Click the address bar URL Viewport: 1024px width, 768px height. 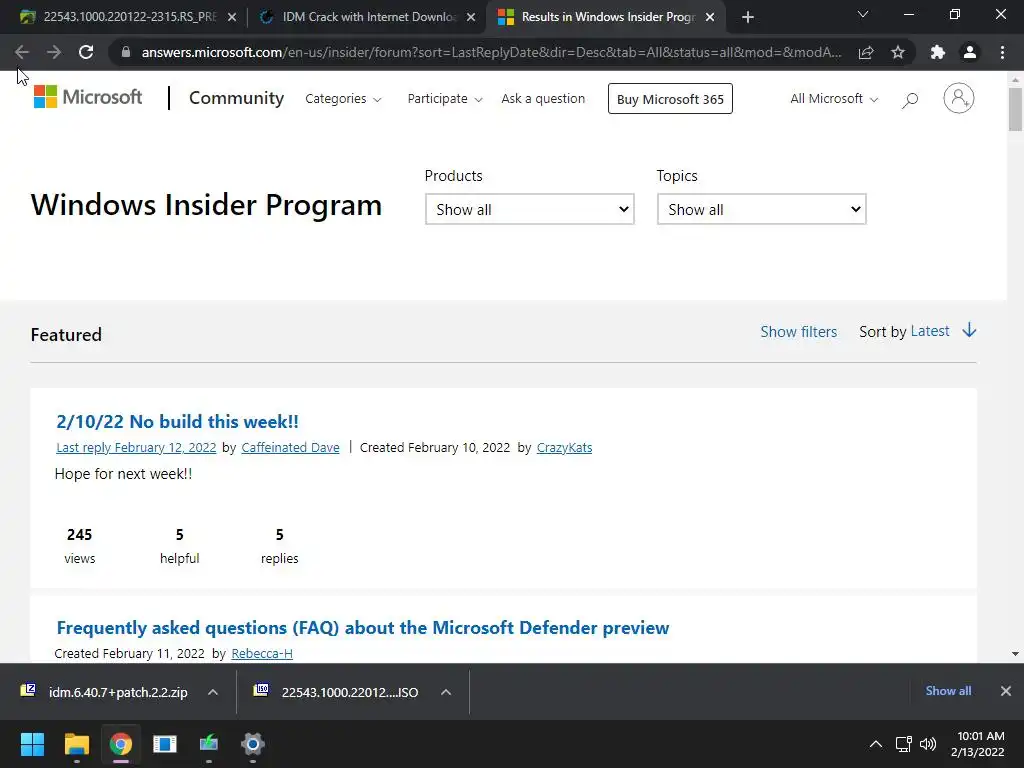491,52
